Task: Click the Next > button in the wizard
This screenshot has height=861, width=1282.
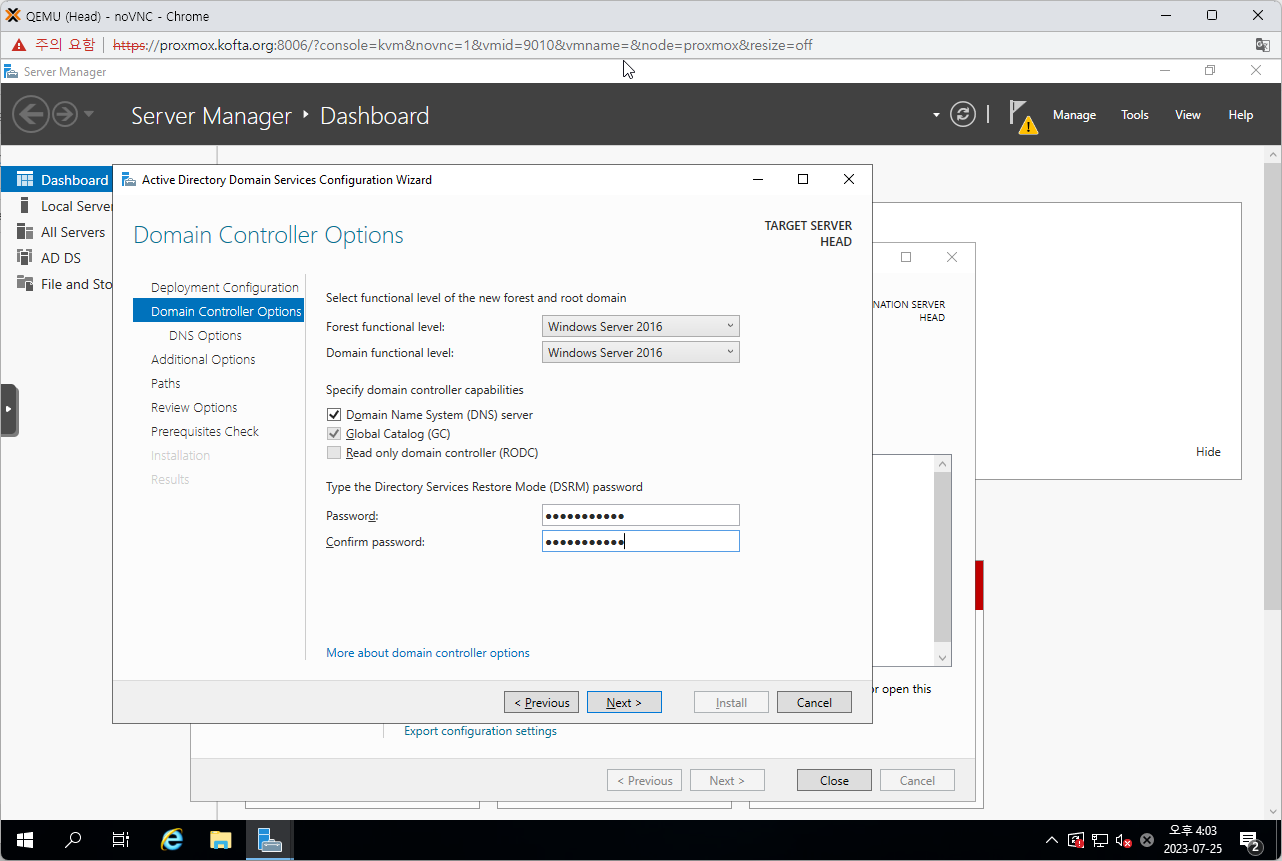Action: (624, 702)
